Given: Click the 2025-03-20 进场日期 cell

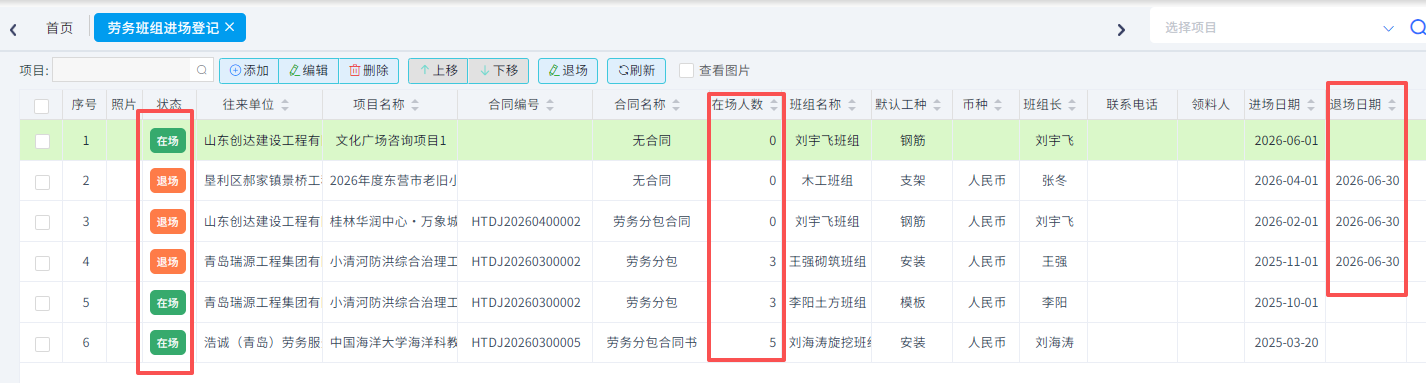Looking at the screenshot, I should click(x=1286, y=343).
